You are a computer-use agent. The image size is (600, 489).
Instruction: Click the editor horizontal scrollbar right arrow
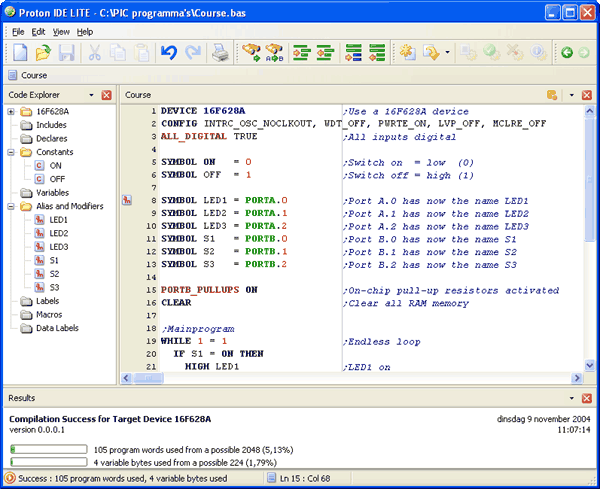pos(577,378)
